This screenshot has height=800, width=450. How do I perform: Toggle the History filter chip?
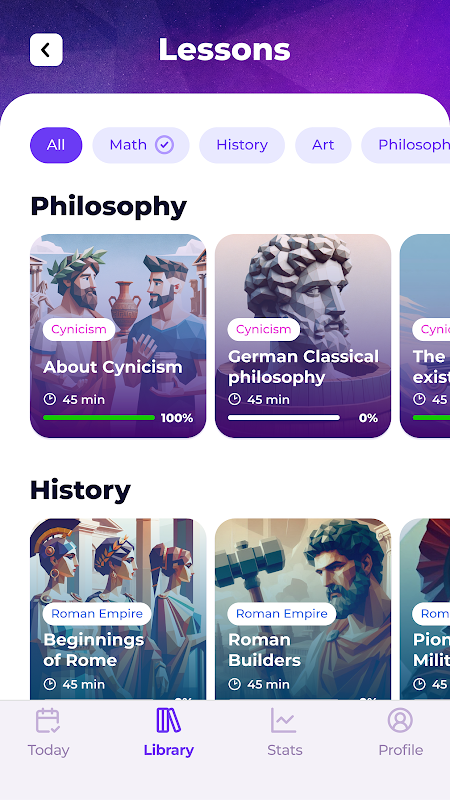pyautogui.click(x=242, y=145)
